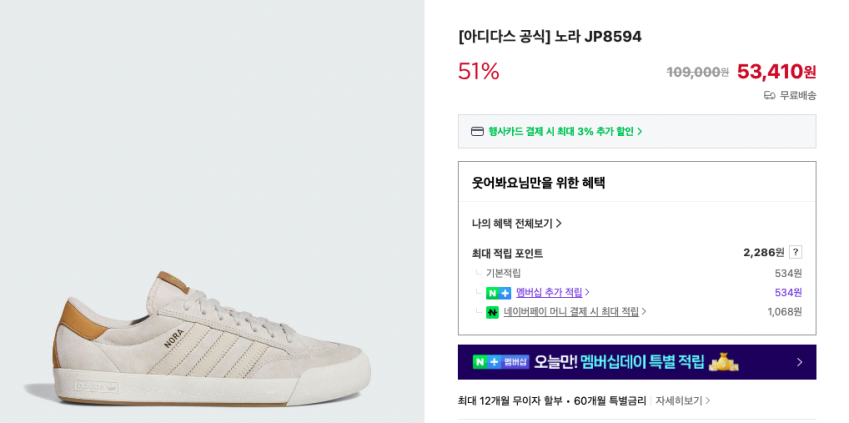Open the 행사카드 결제 3% 추가 할인 link
The image size is (849, 423).
tap(565, 131)
